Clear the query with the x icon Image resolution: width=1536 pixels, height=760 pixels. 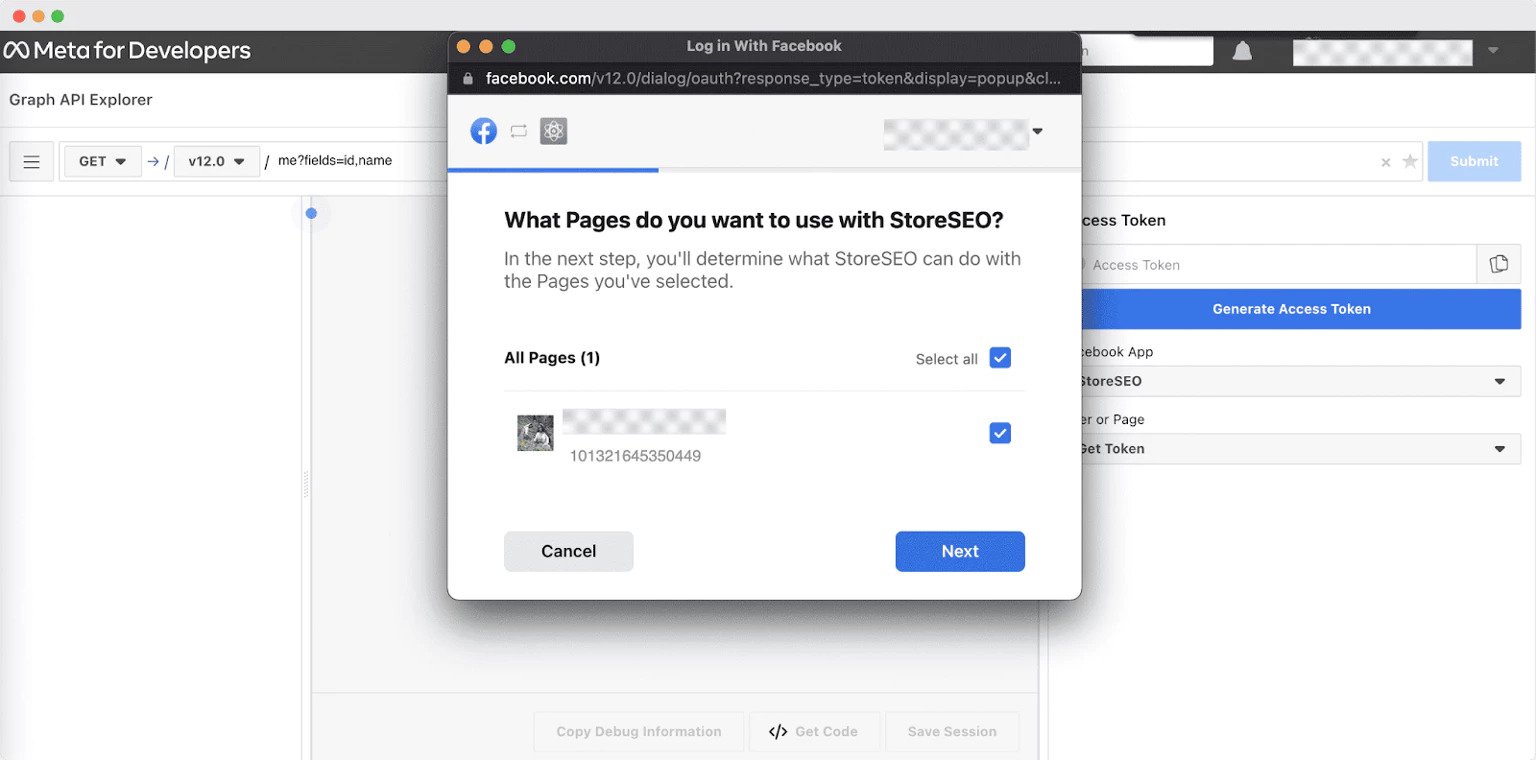pyautogui.click(x=1385, y=162)
